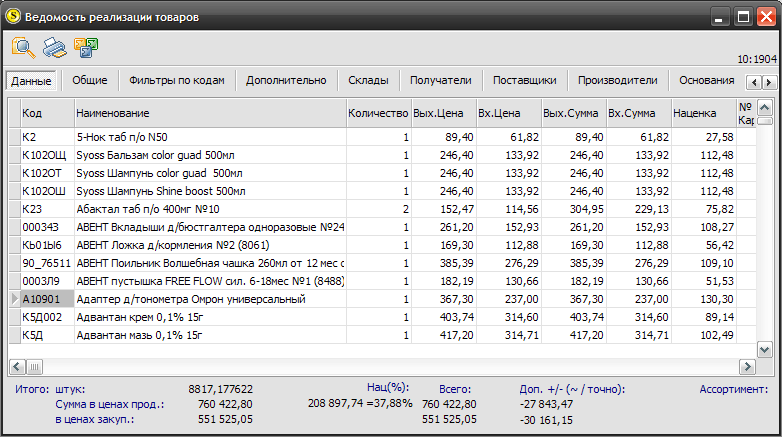Click code cell К23

pyautogui.click(x=47, y=209)
